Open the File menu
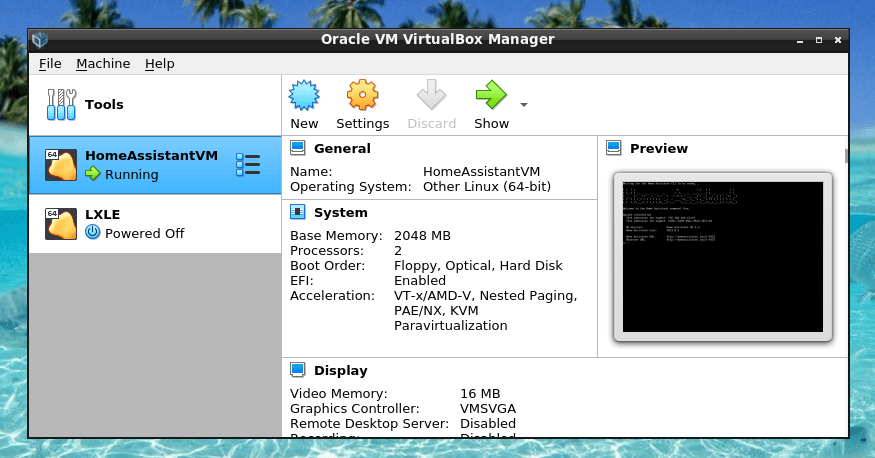The height and width of the screenshot is (458, 875). pyautogui.click(x=50, y=64)
